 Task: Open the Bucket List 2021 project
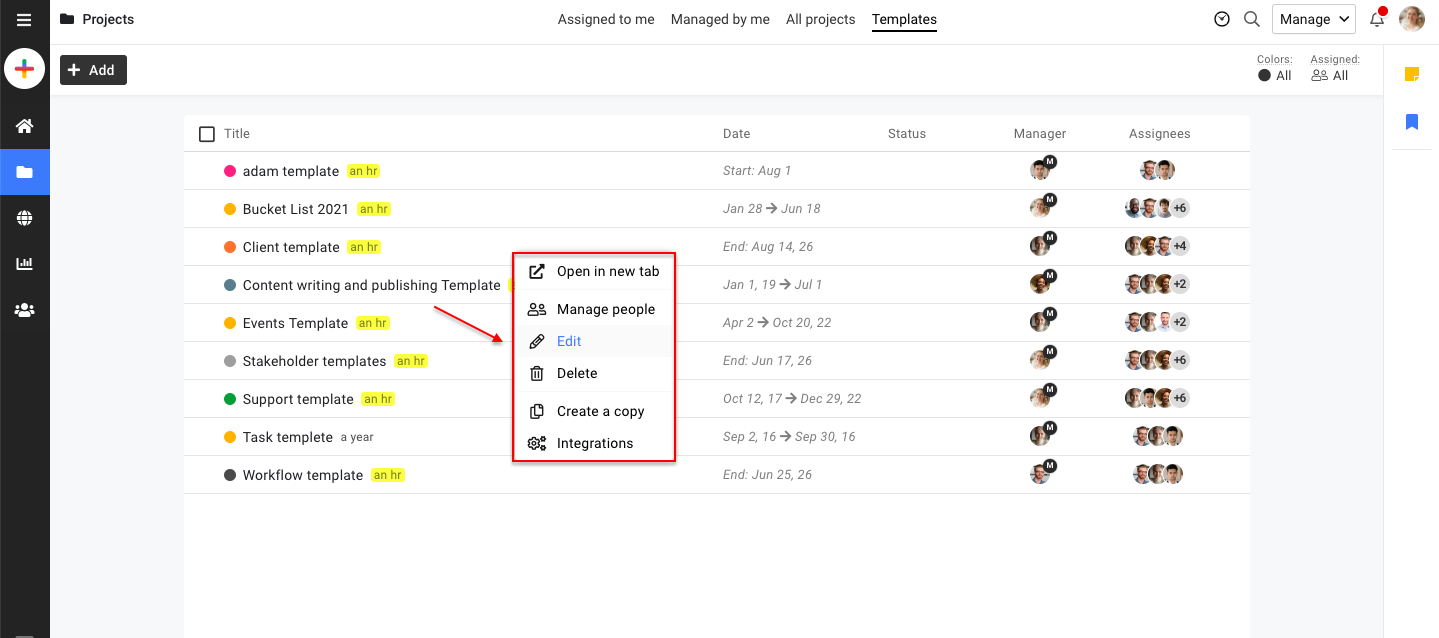(x=296, y=209)
